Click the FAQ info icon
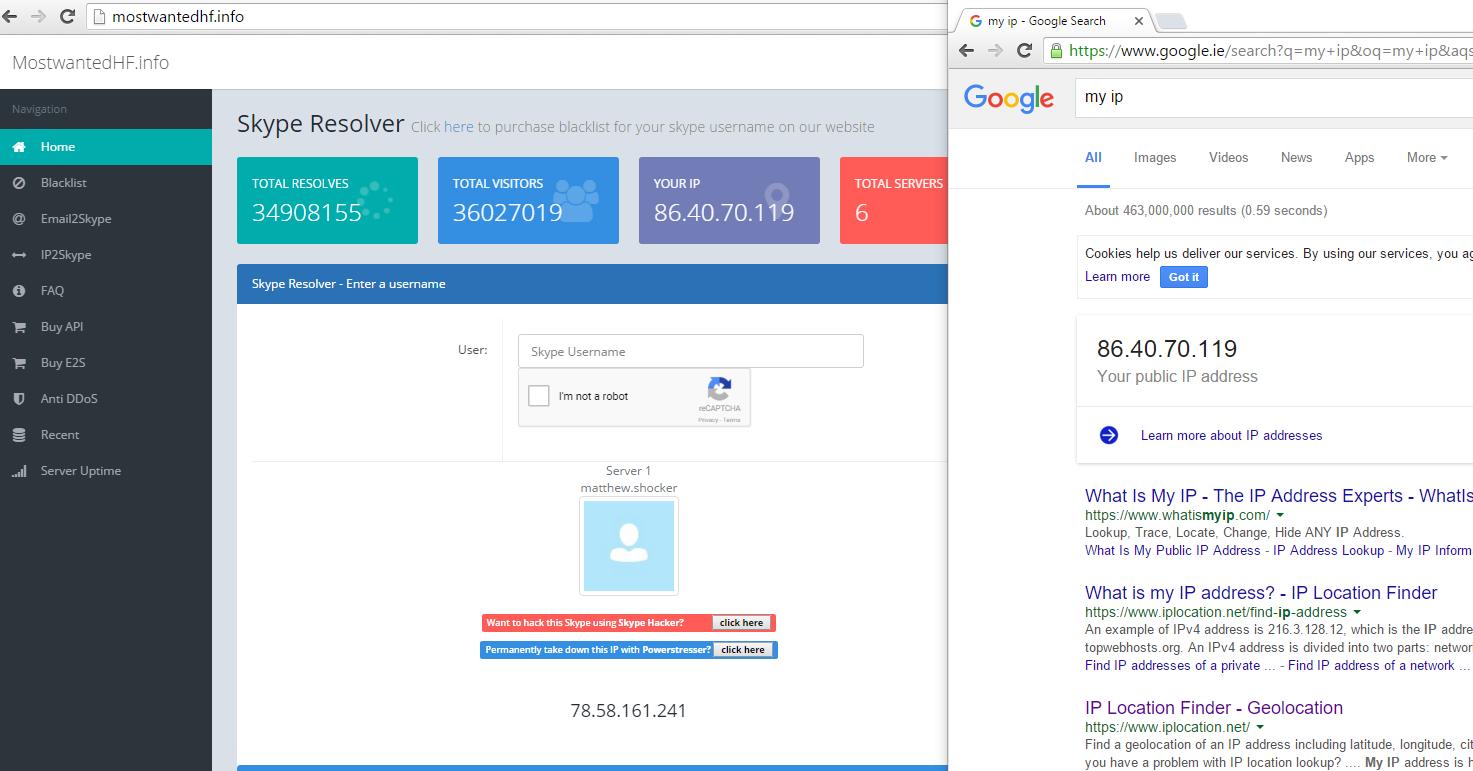Screen dimensions: 1473x771 point(19,291)
